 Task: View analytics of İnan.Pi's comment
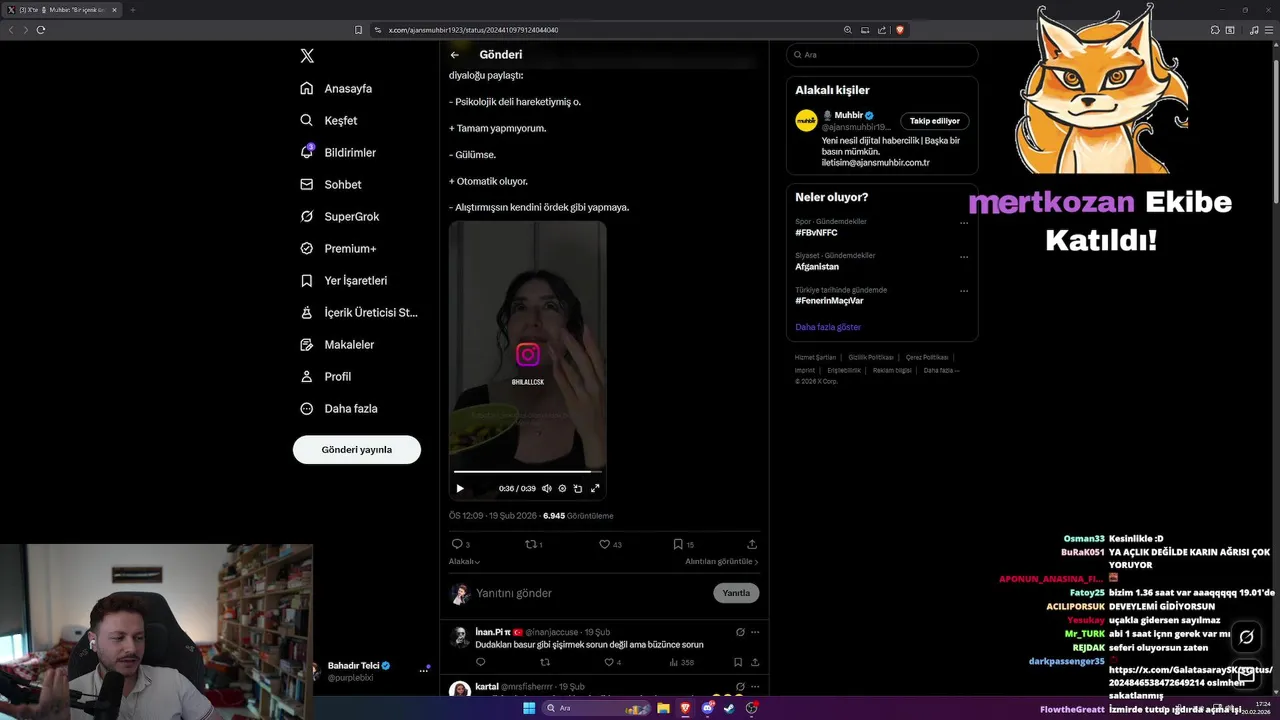[x=681, y=662]
